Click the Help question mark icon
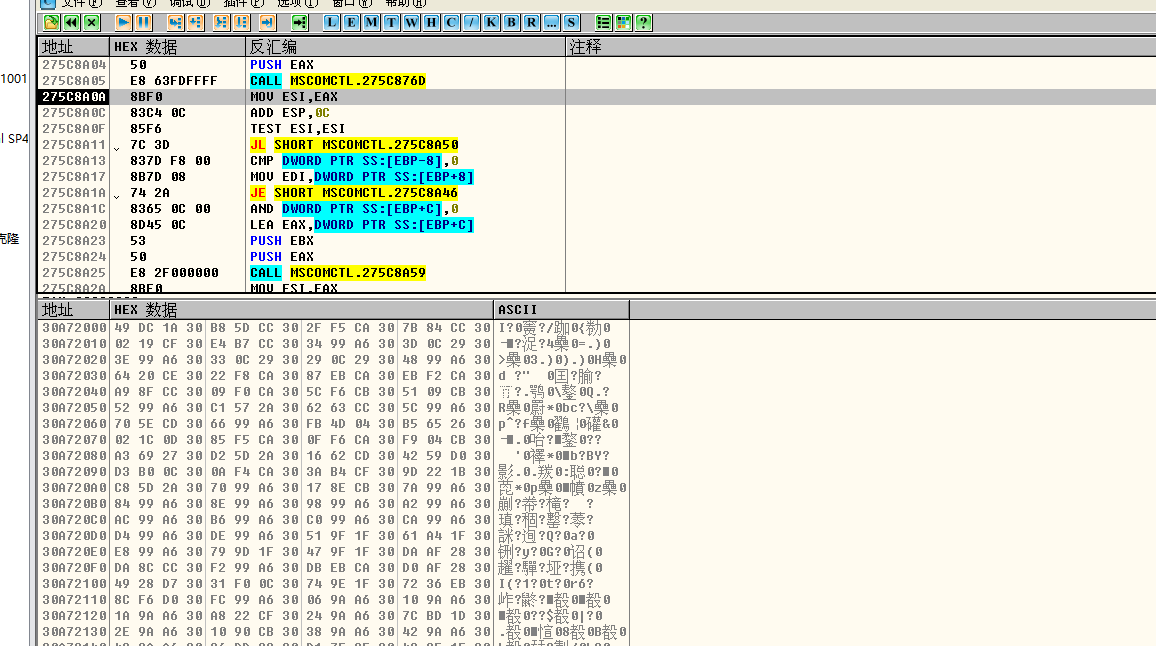The width and height of the screenshot is (1156, 646). (643, 22)
